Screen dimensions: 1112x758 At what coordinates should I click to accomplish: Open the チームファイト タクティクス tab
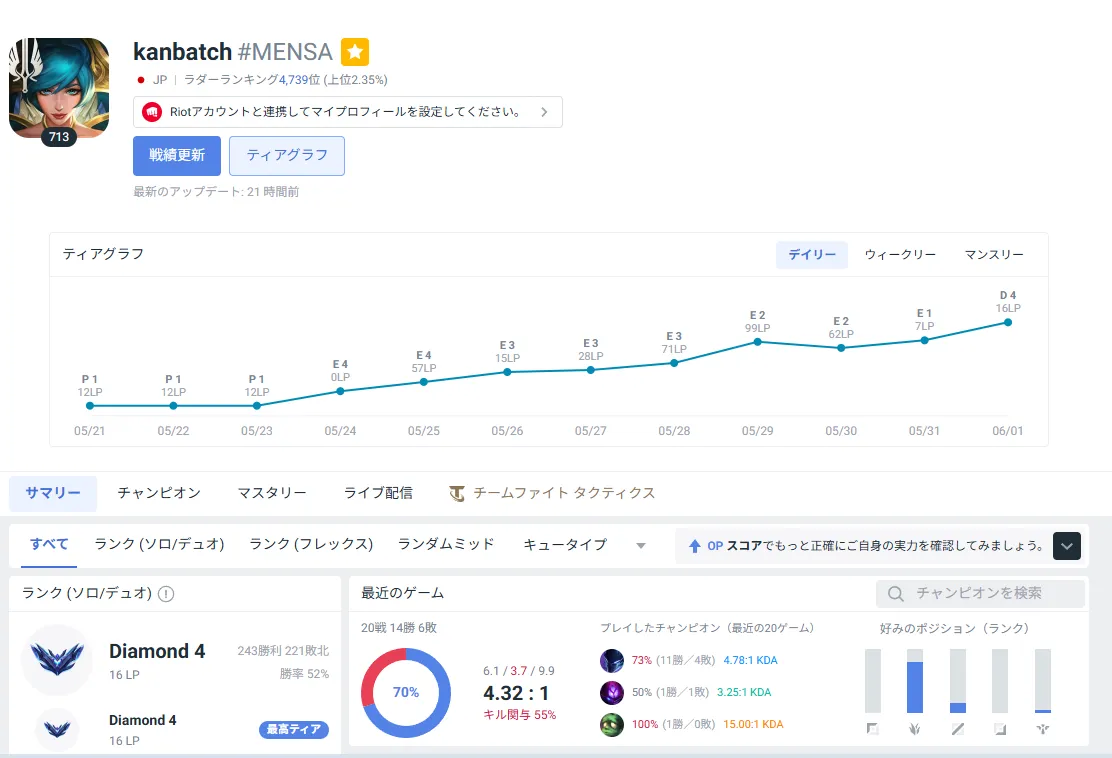(x=552, y=494)
